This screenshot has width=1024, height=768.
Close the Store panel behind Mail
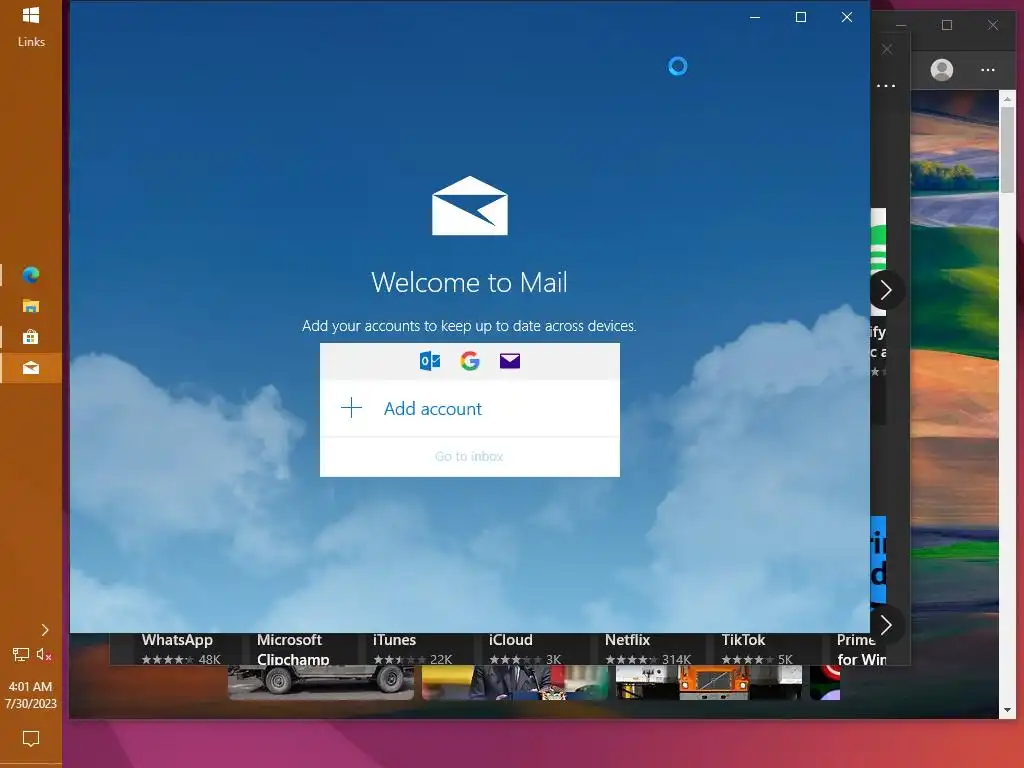click(887, 50)
